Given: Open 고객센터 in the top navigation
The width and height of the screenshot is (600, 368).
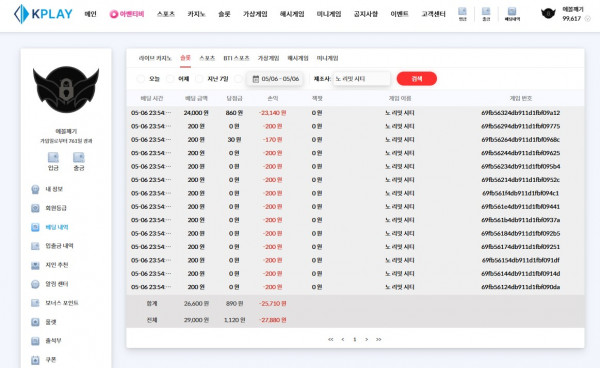Looking at the screenshot, I should 433,14.
